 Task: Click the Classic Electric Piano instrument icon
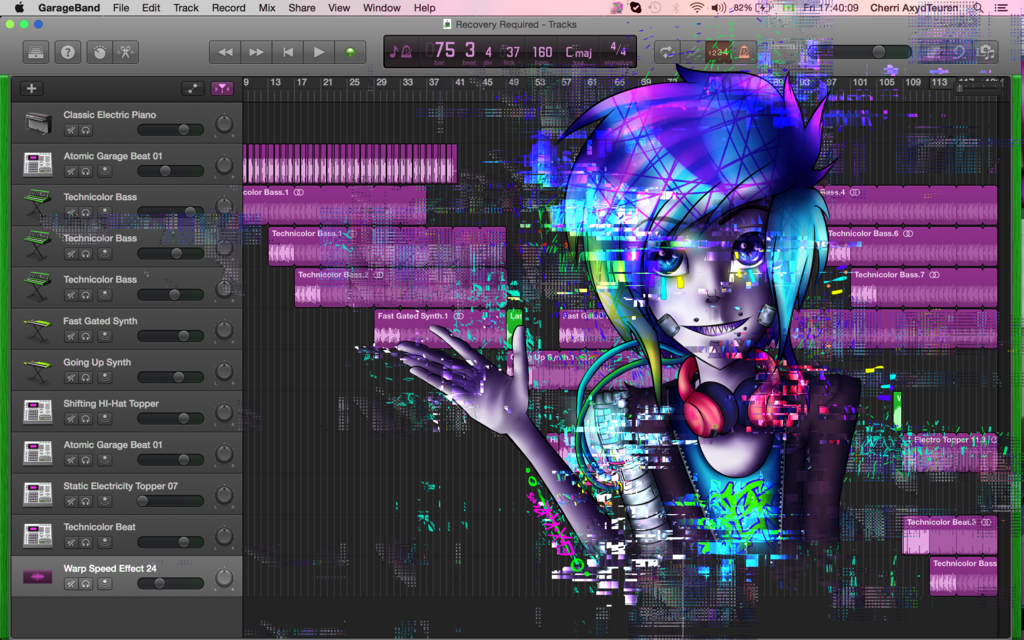point(38,123)
